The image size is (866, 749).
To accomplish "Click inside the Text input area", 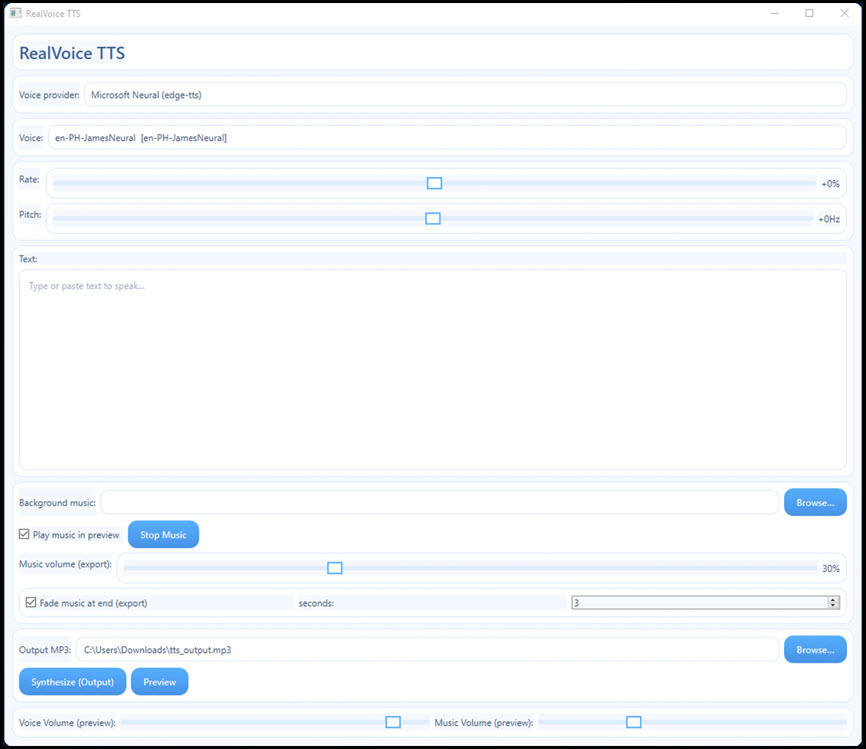I will point(432,370).
